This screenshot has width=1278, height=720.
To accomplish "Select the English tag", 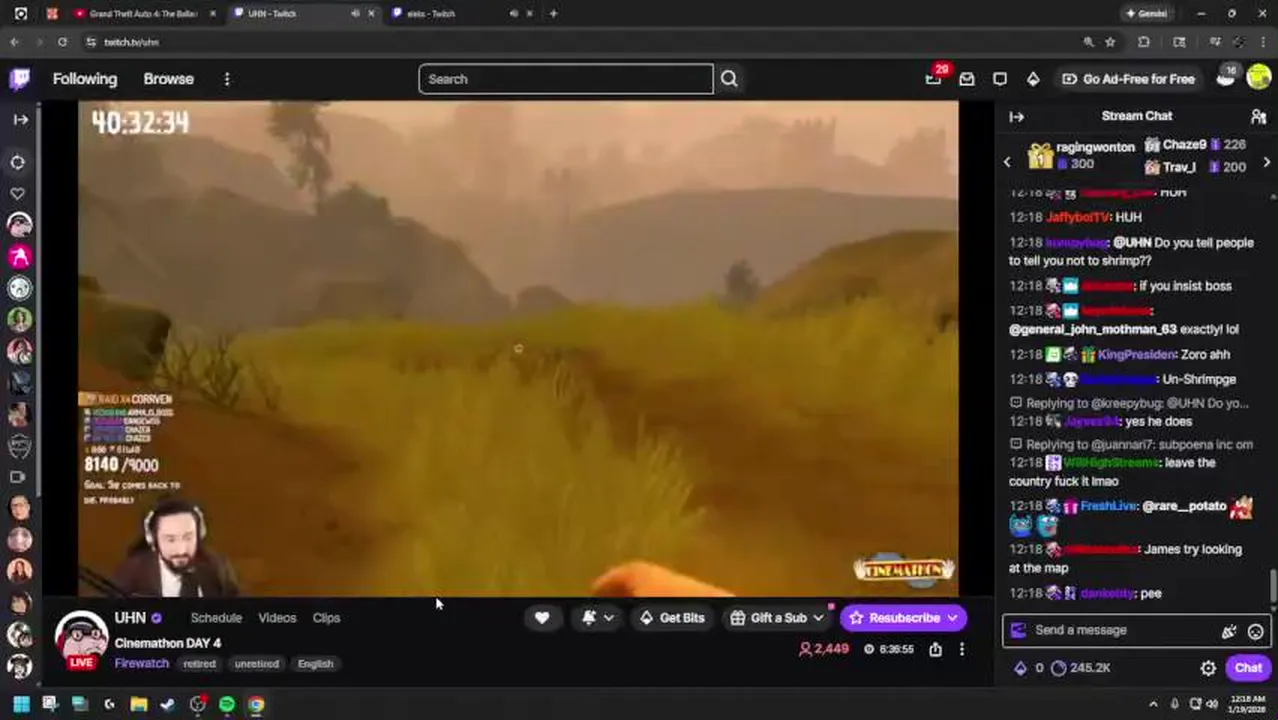I will pos(315,664).
